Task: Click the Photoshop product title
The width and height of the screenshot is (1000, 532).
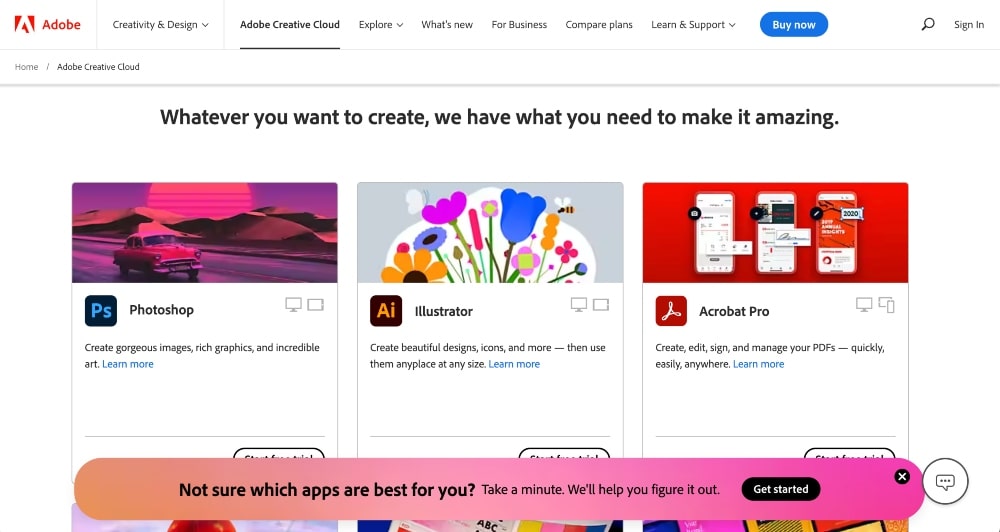Action: click(x=161, y=310)
